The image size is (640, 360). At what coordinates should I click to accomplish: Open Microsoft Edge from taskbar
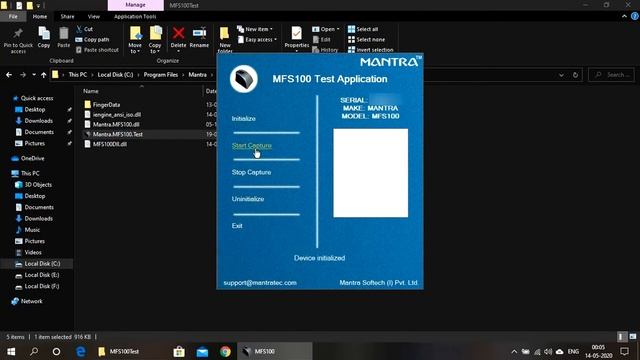click(81, 351)
